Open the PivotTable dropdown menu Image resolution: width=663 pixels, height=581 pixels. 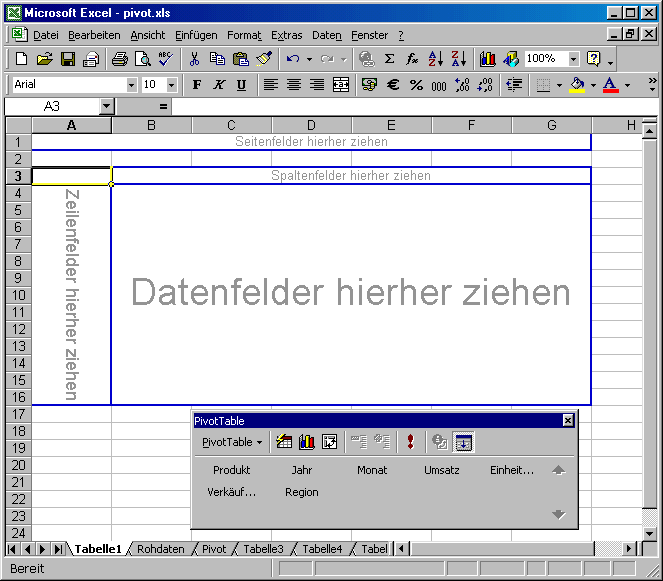click(232, 441)
